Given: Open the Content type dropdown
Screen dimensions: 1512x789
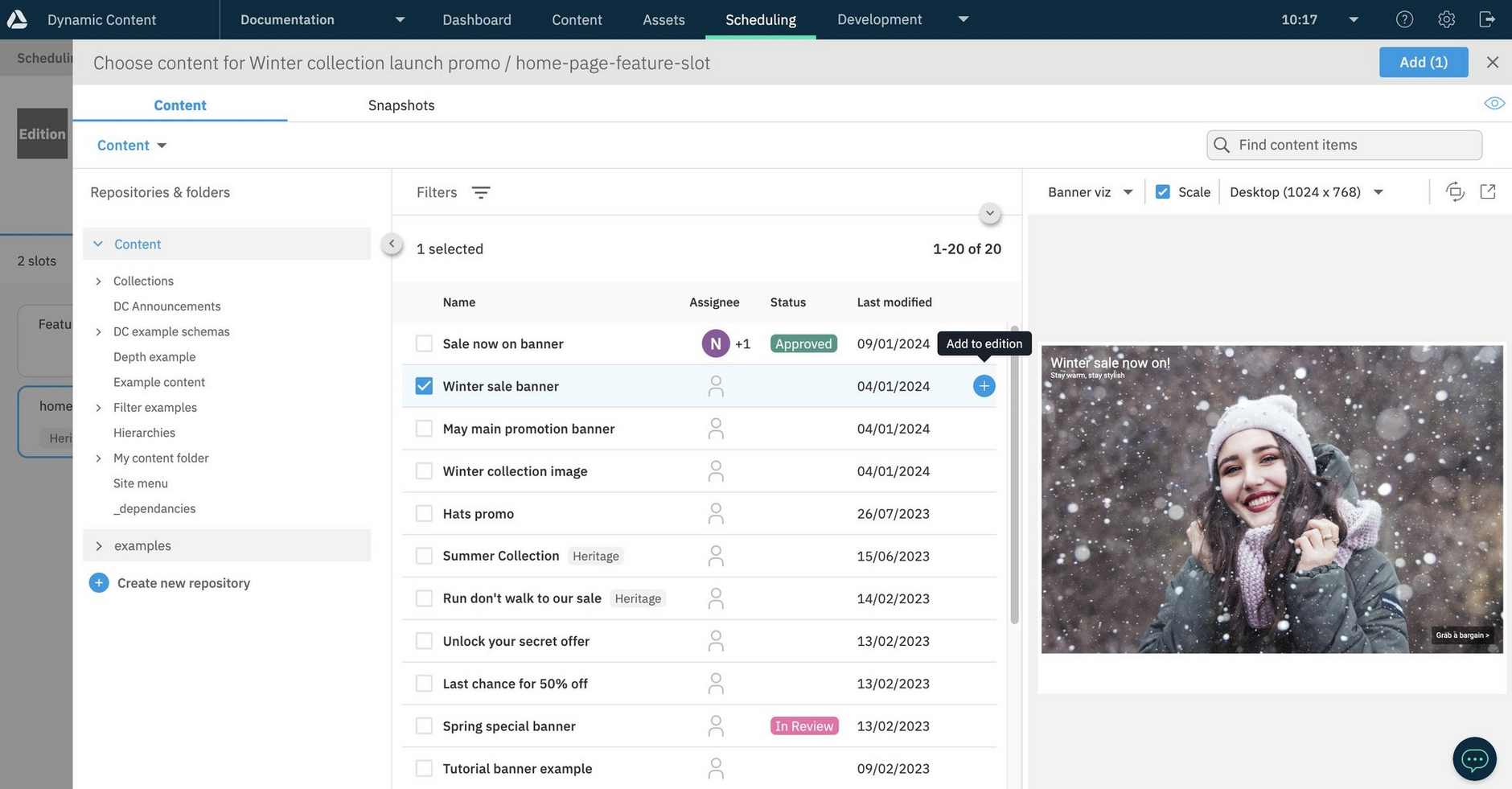Looking at the screenshot, I should pos(132,146).
